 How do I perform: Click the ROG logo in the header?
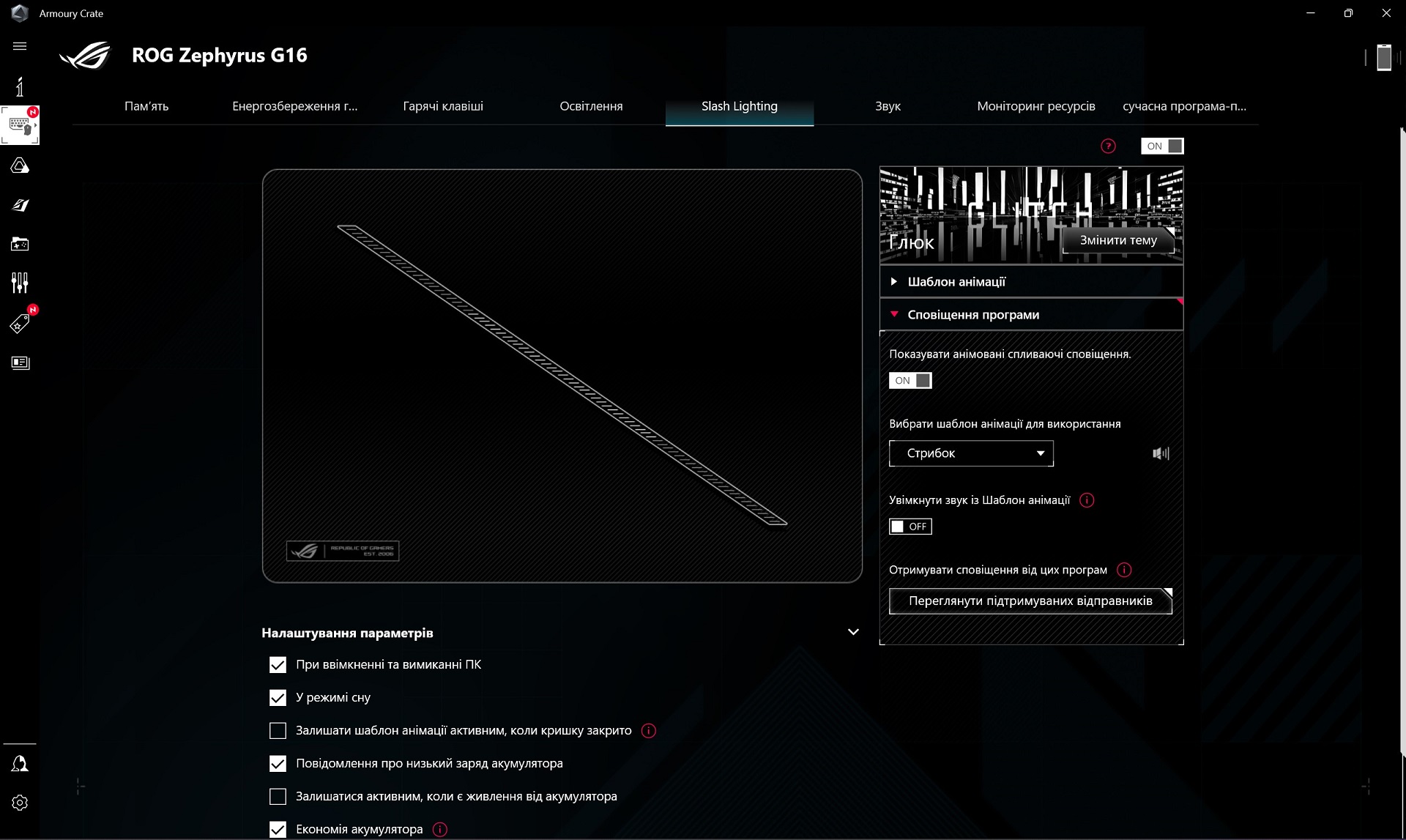point(85,56)
